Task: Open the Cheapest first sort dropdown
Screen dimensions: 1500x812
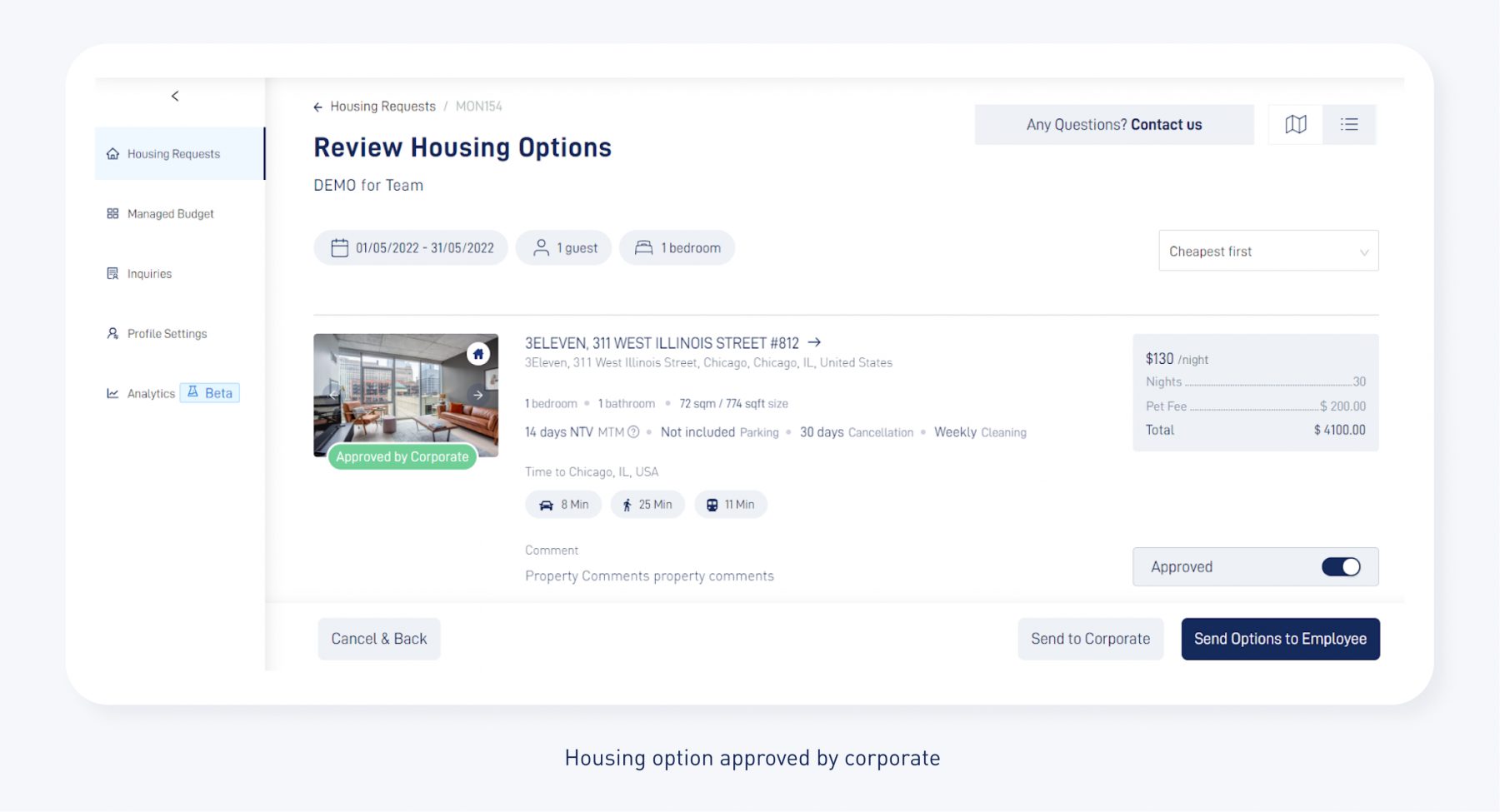Action: click(x=1267, y=252)
